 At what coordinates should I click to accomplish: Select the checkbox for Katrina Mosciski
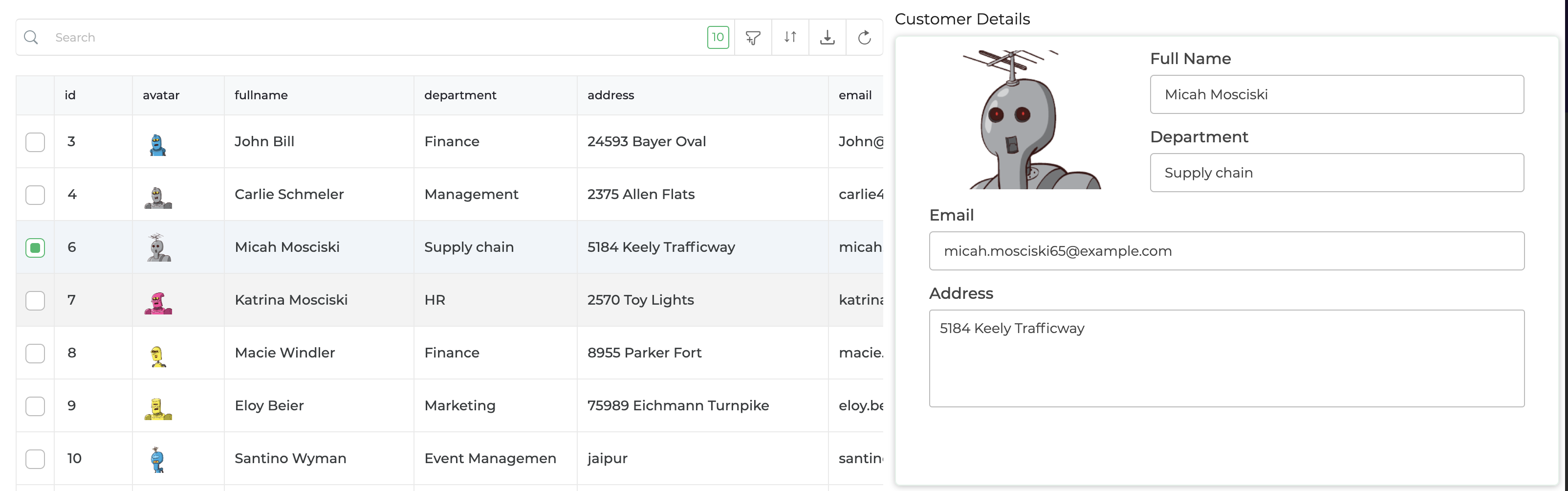click(35, 300)
